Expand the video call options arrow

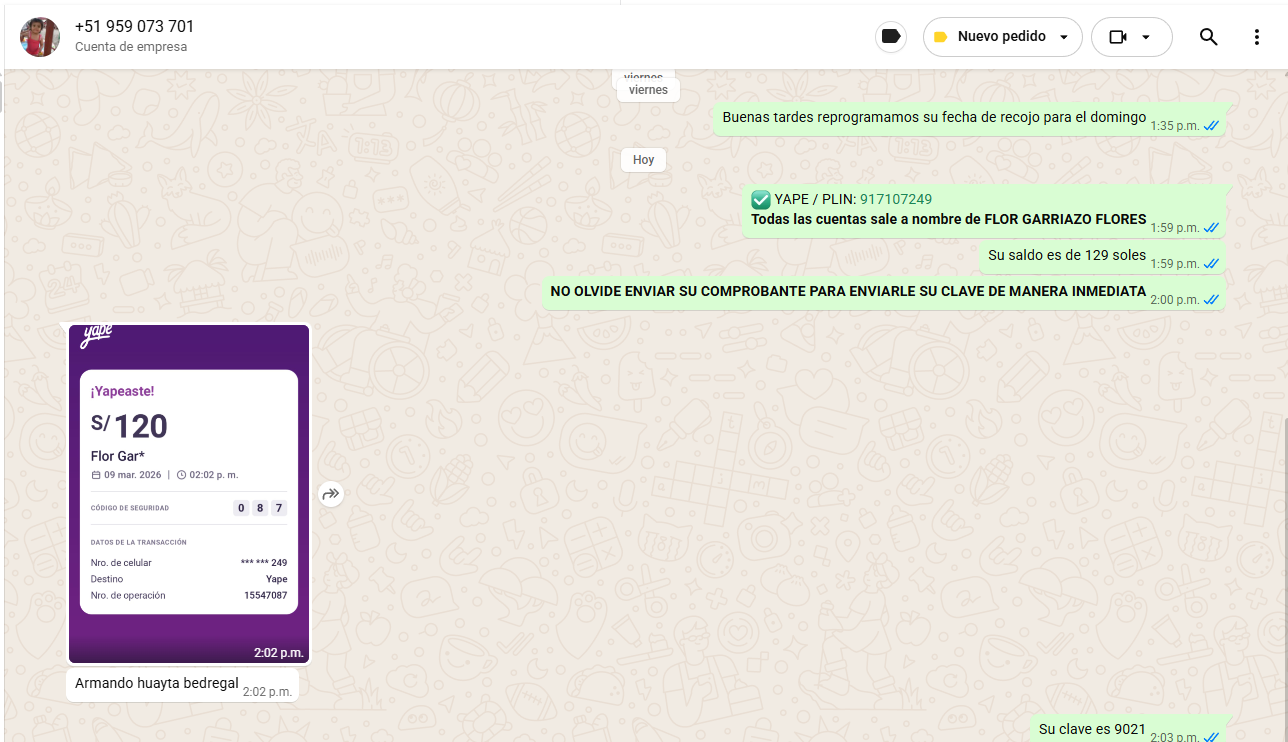click(1146, 37)
